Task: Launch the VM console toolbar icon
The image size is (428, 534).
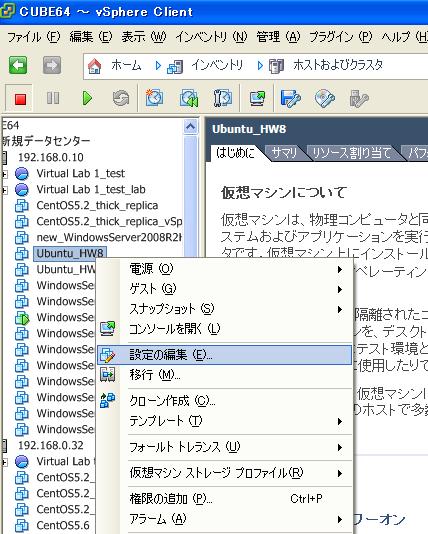Action: click(x=257, y=98)
